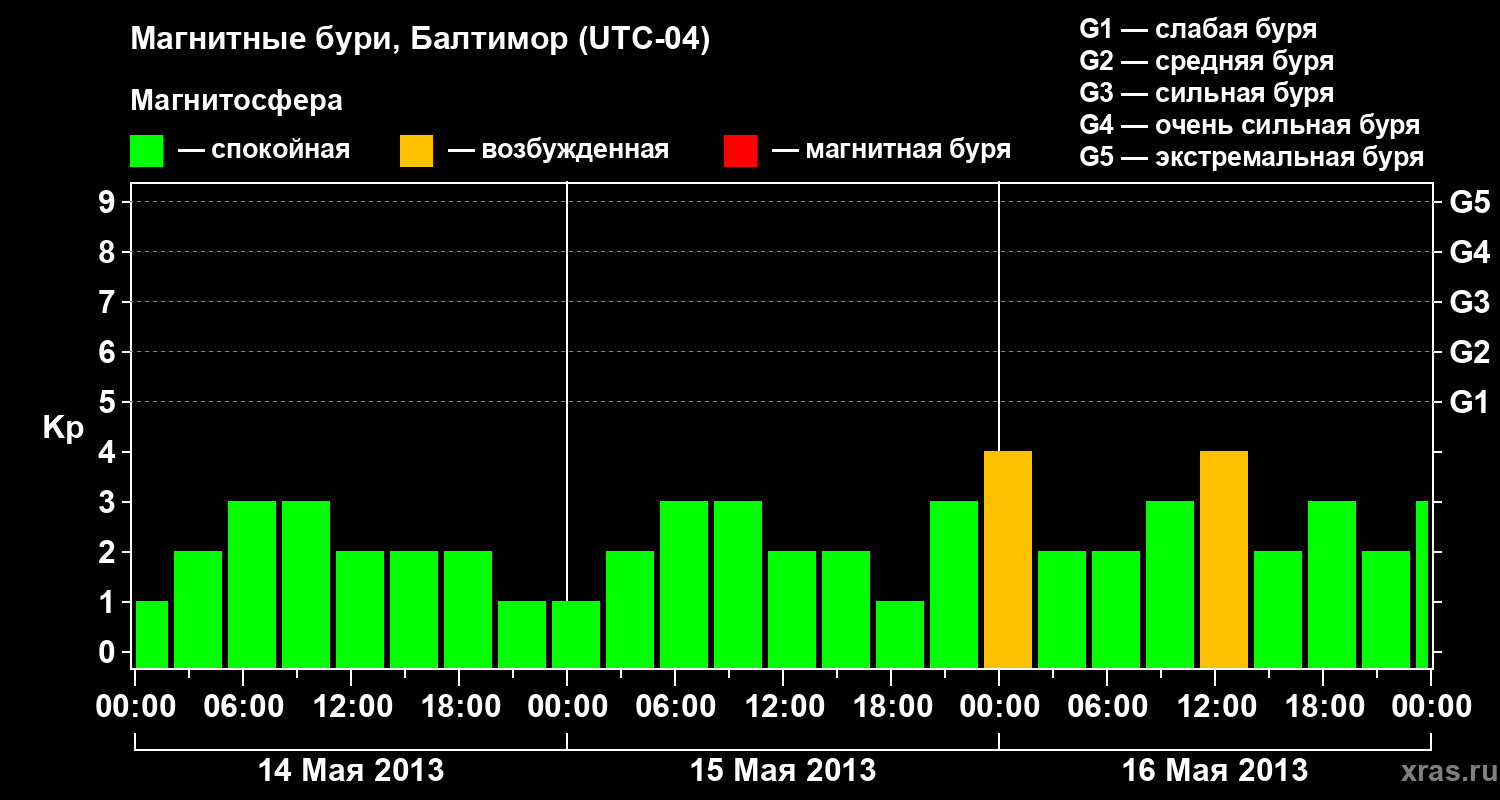
Task: Click the '— возбужденная' legend label
Action: (558, 150)
